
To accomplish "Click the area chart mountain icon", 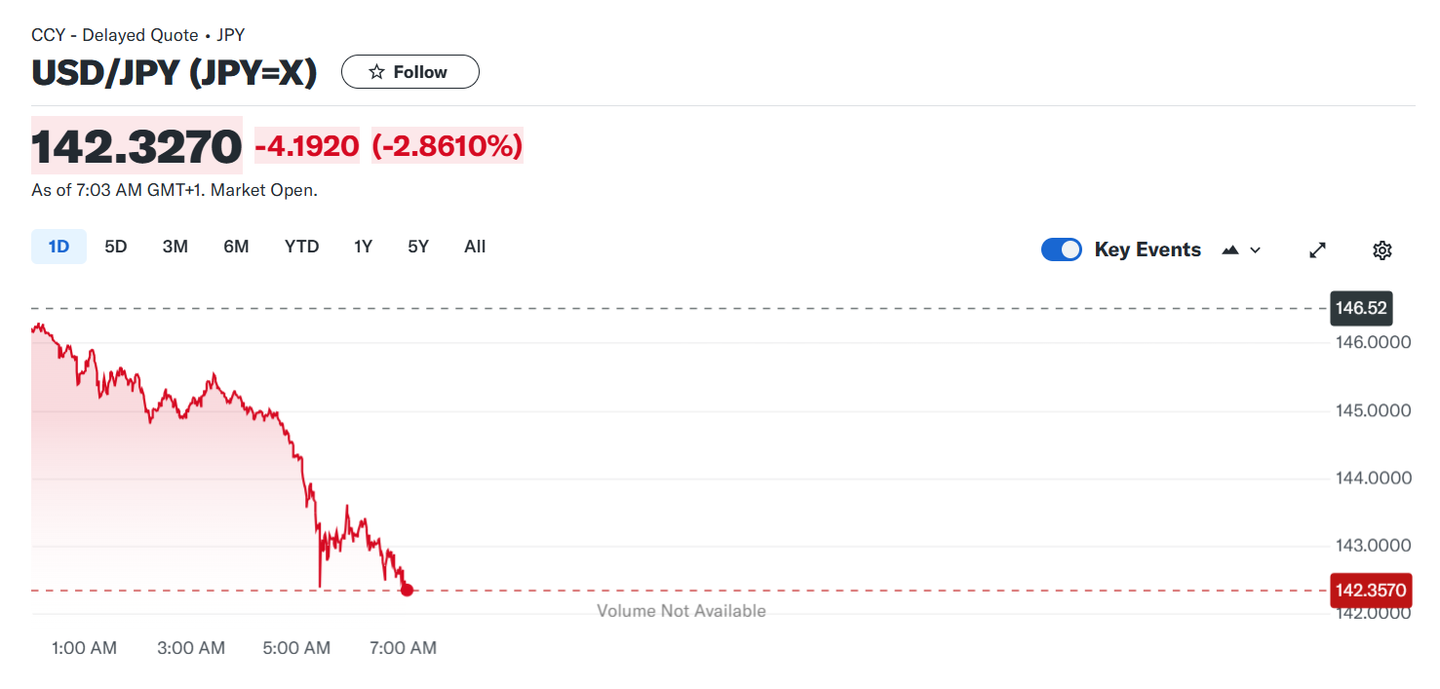I will click(1231, 250).
